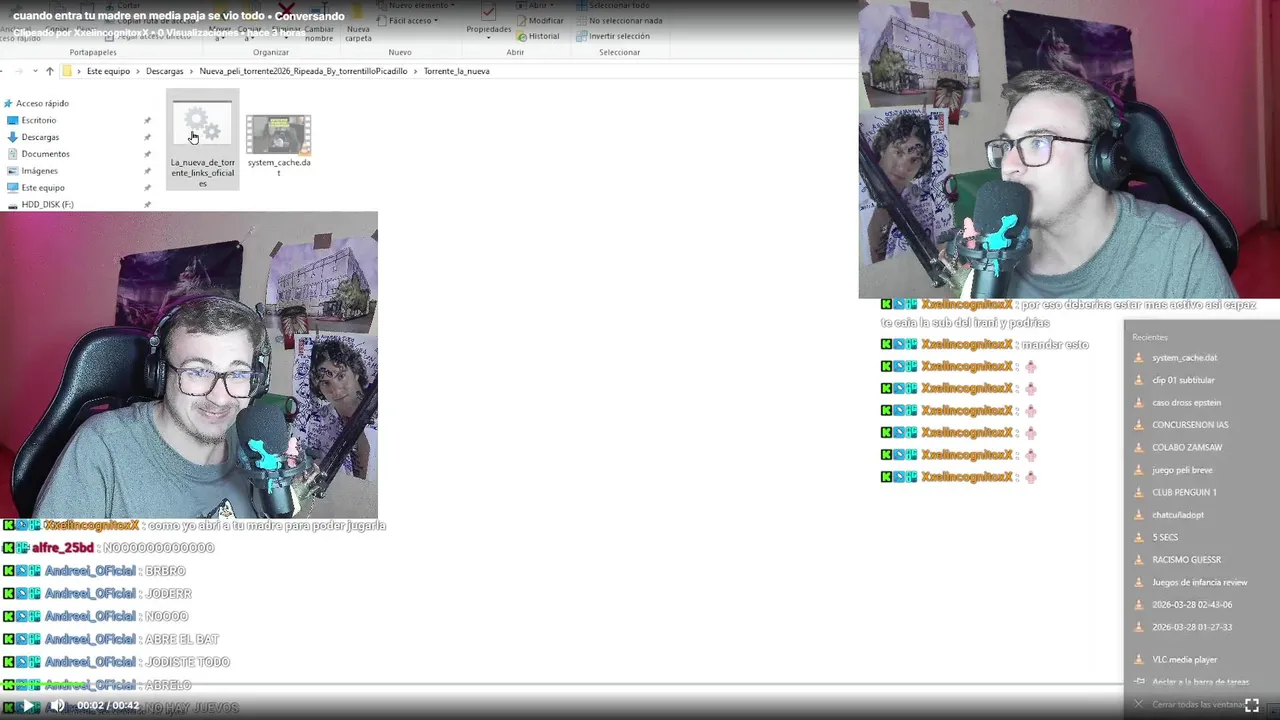Play the video clip

tap(29, 706)
